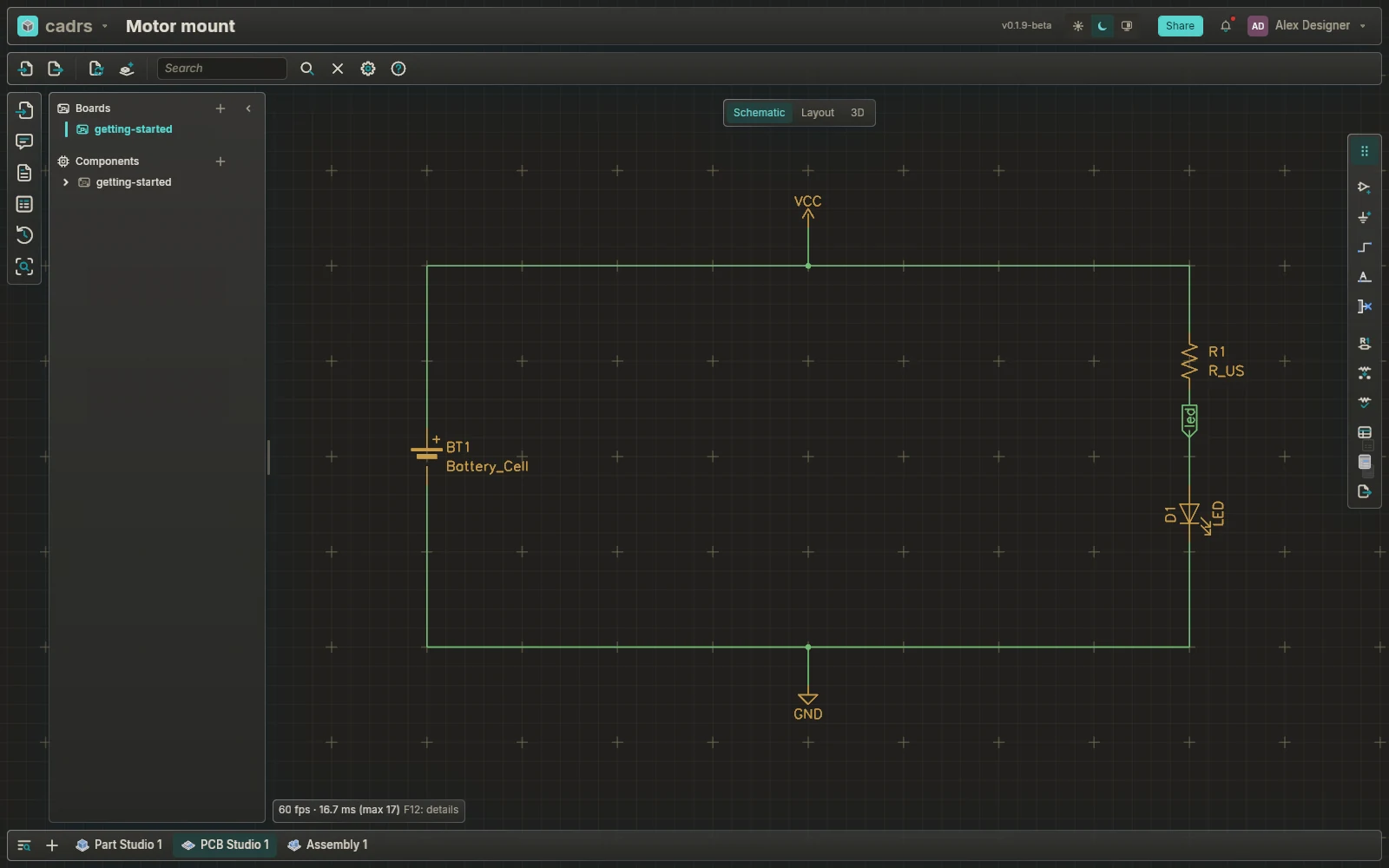Screen dimensions: 1389x868
Task: Expand getting-started under Components
Action: click(66, 182)
